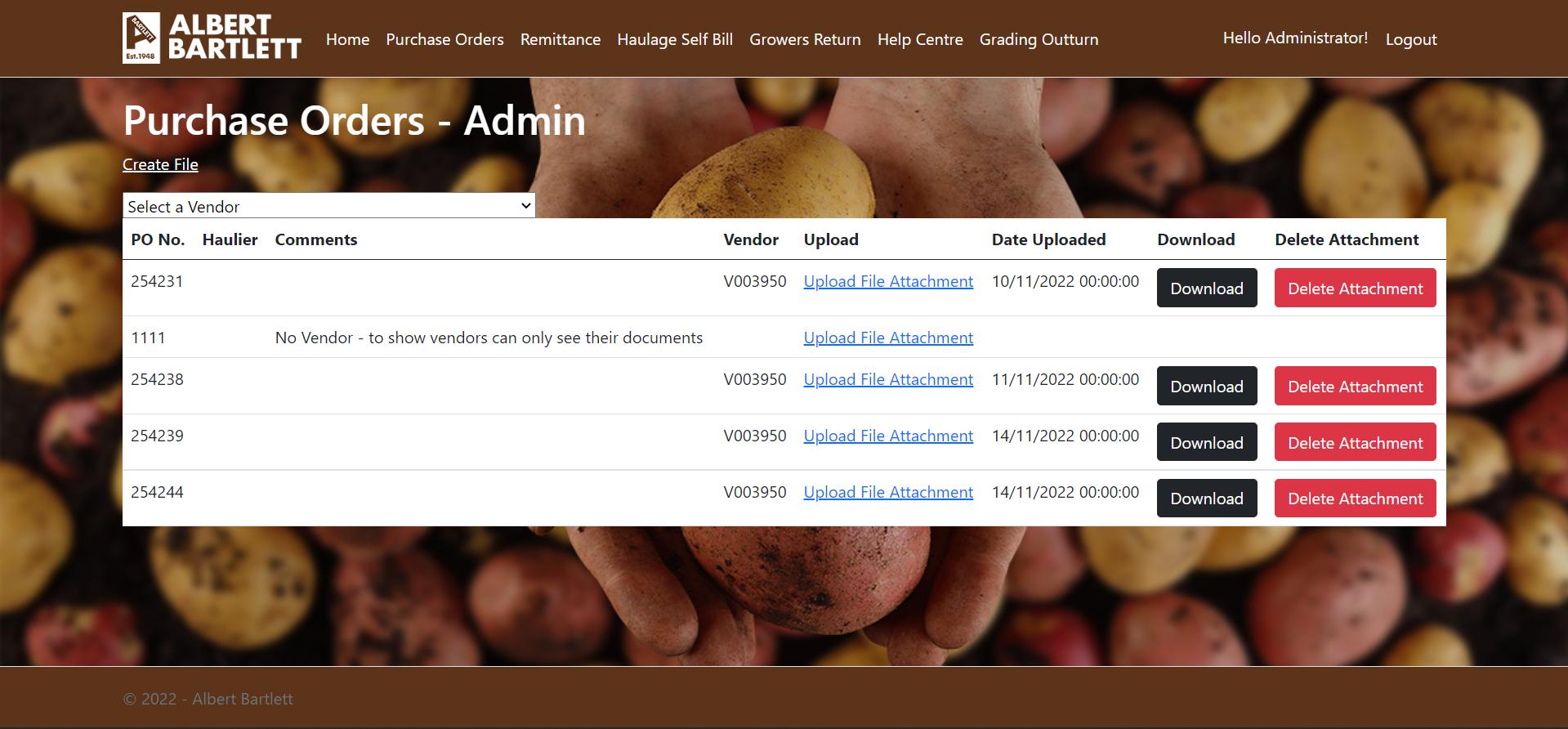Visit the Help Centre
The height and width of the screenshot is (729, 1568).
pos(920,39)
